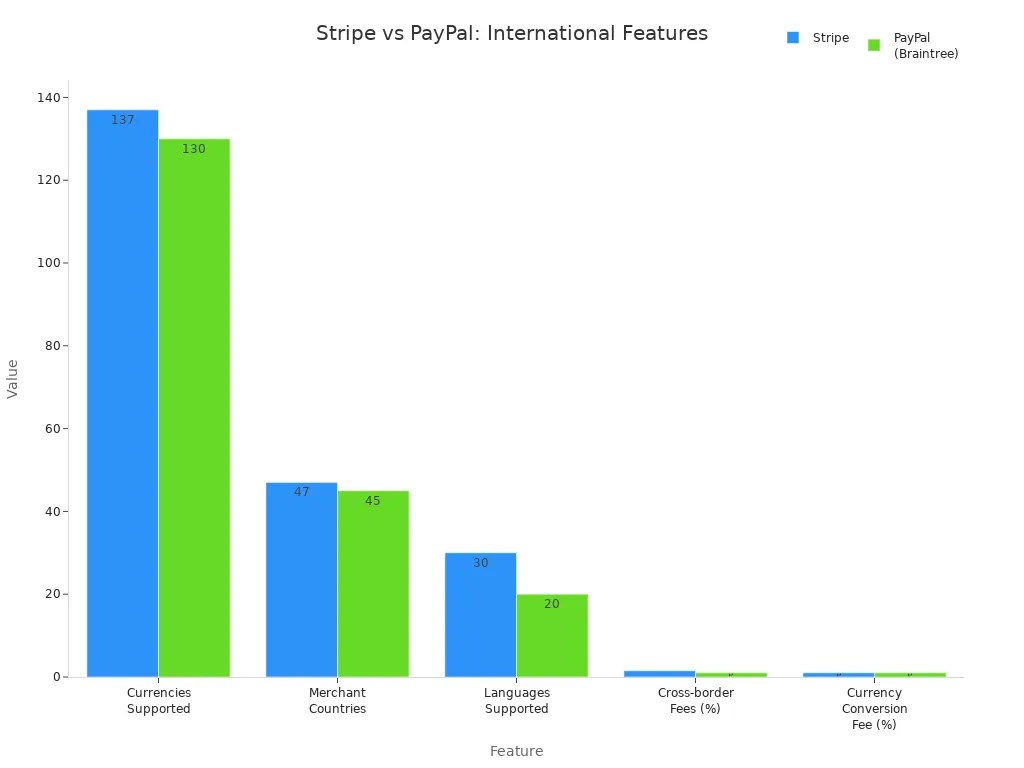Click the value 130 label on PayPal bar
1024x768 pixels.
(193, 148)
